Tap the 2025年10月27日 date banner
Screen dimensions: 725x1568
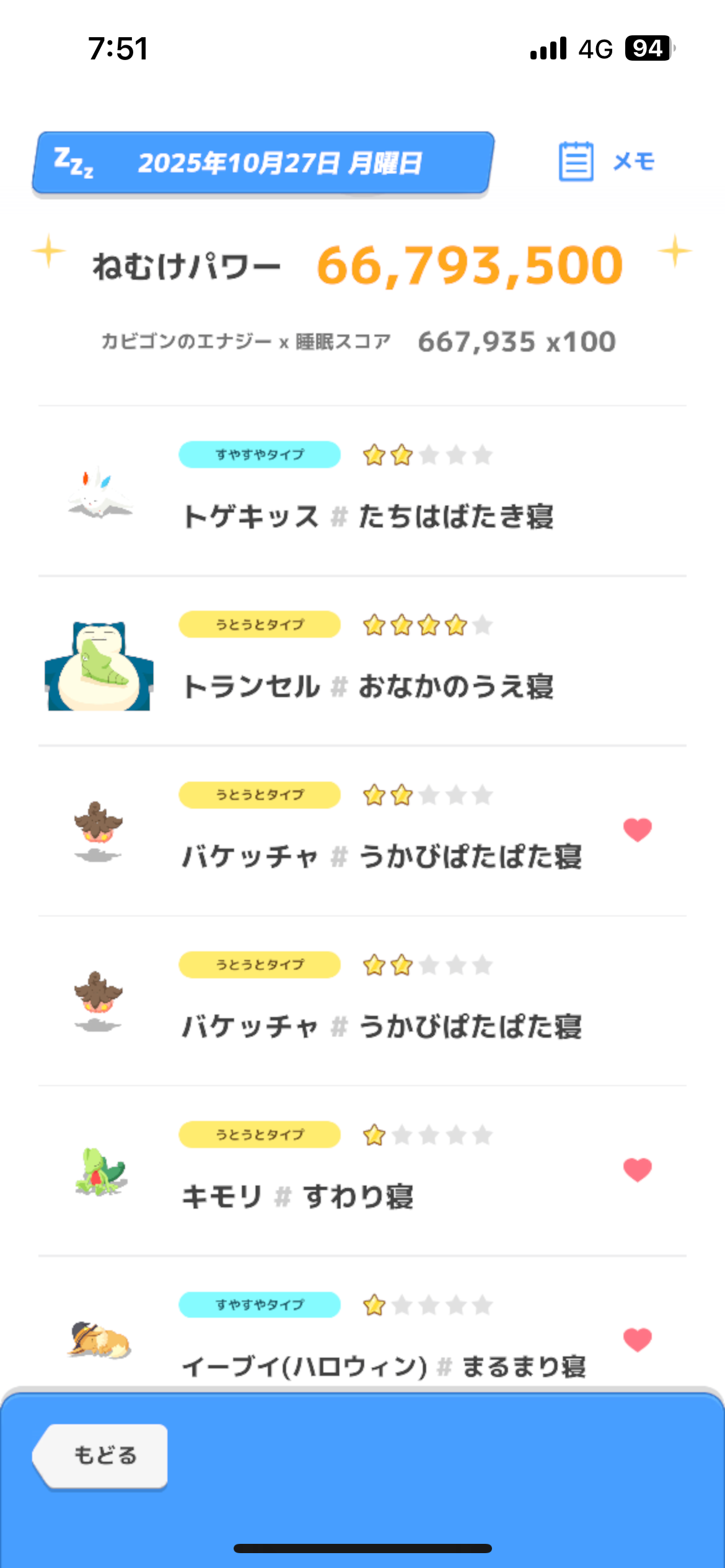coord(279,163)
